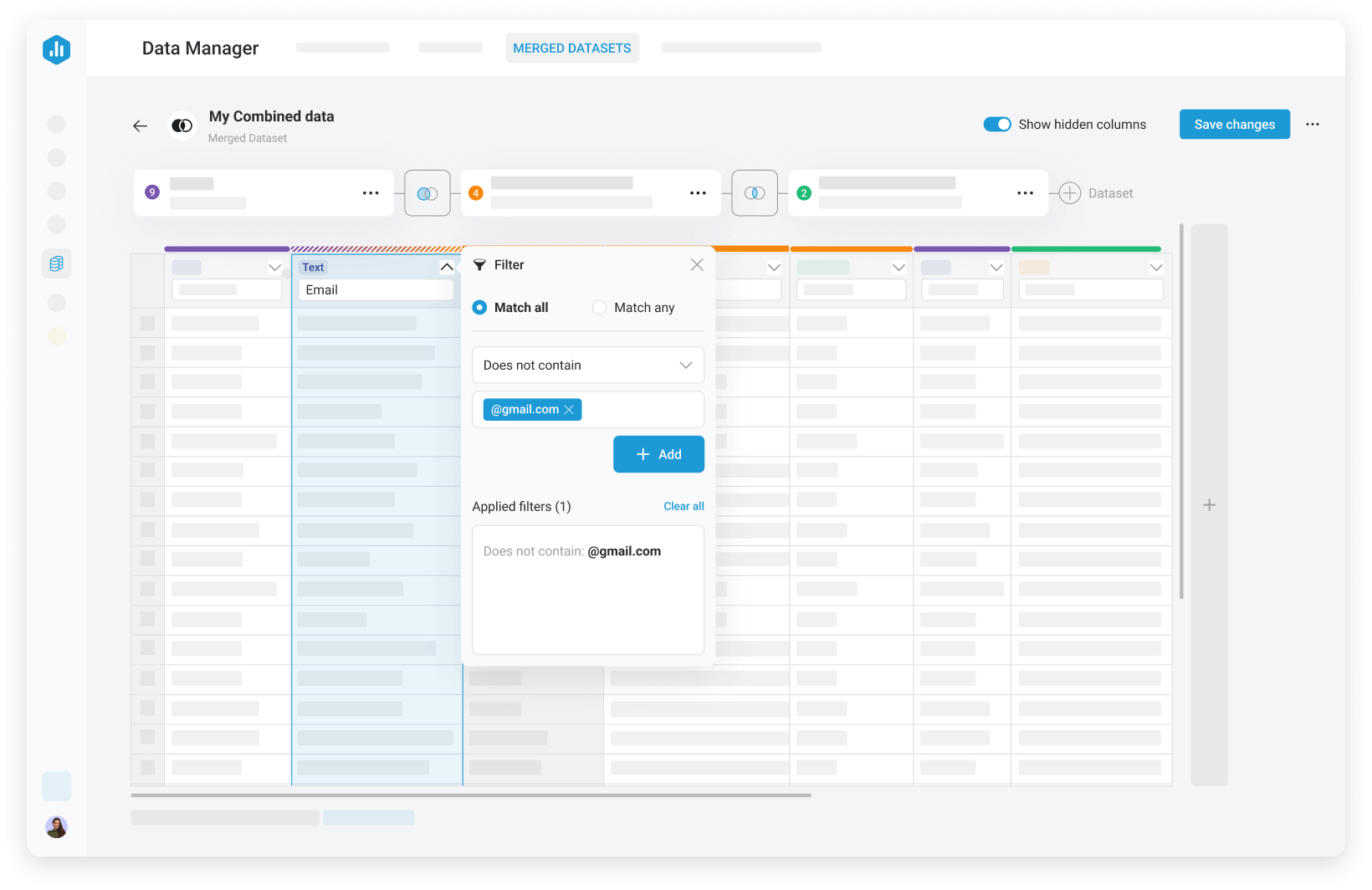
Task: Select the Match all radio button
Action: pos(479,307)
